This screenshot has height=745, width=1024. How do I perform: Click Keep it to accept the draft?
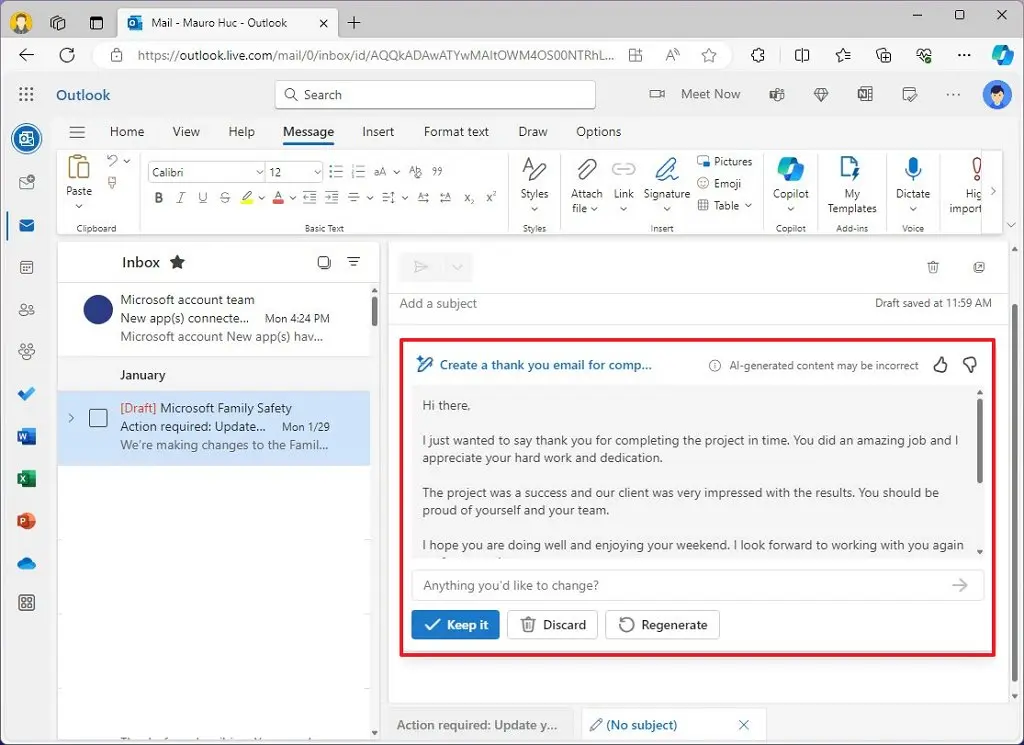(455, 624)
